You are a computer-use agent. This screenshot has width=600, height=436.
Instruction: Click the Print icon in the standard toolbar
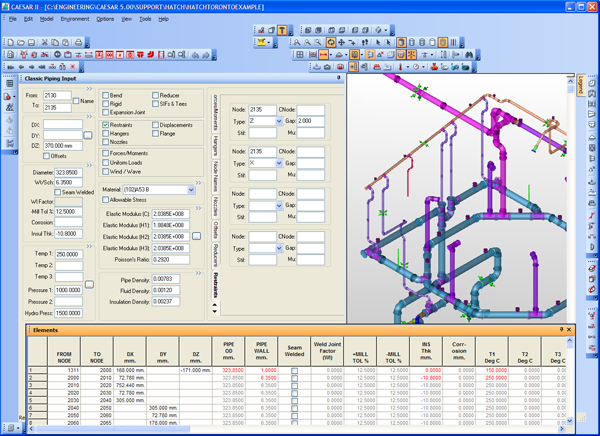click(78, 42)
